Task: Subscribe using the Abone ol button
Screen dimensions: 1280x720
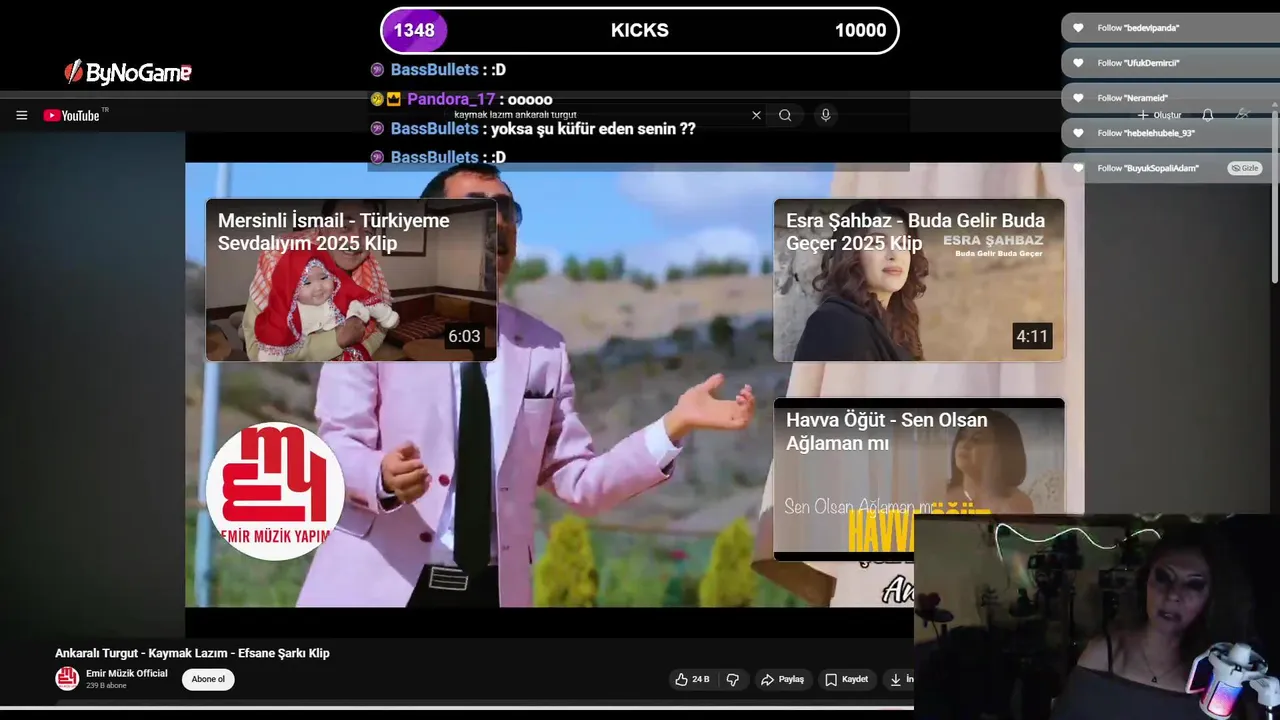Action: click(x=208, y=679)
